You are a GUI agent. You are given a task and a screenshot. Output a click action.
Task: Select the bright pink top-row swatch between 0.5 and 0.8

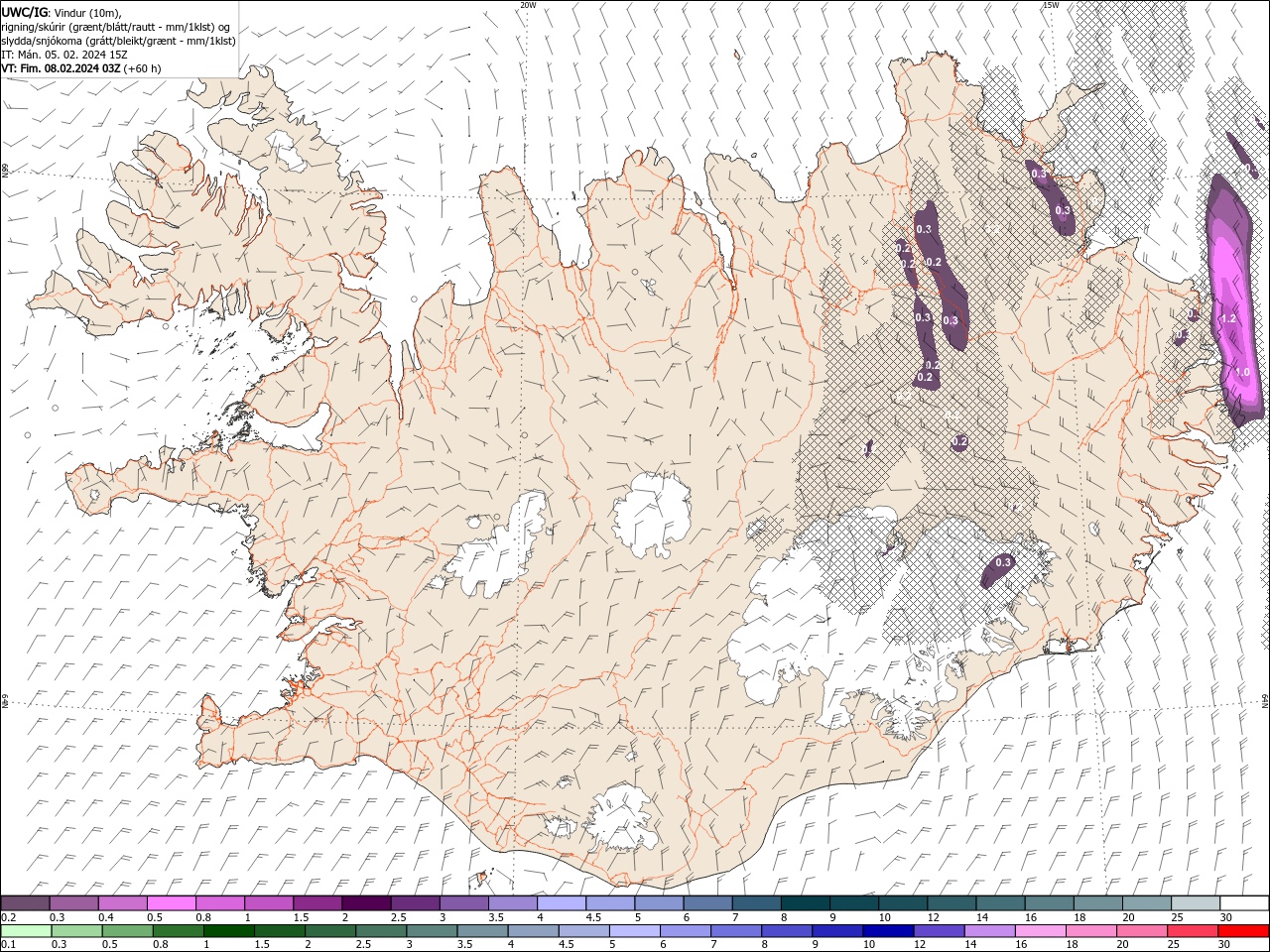coord(171,903)
